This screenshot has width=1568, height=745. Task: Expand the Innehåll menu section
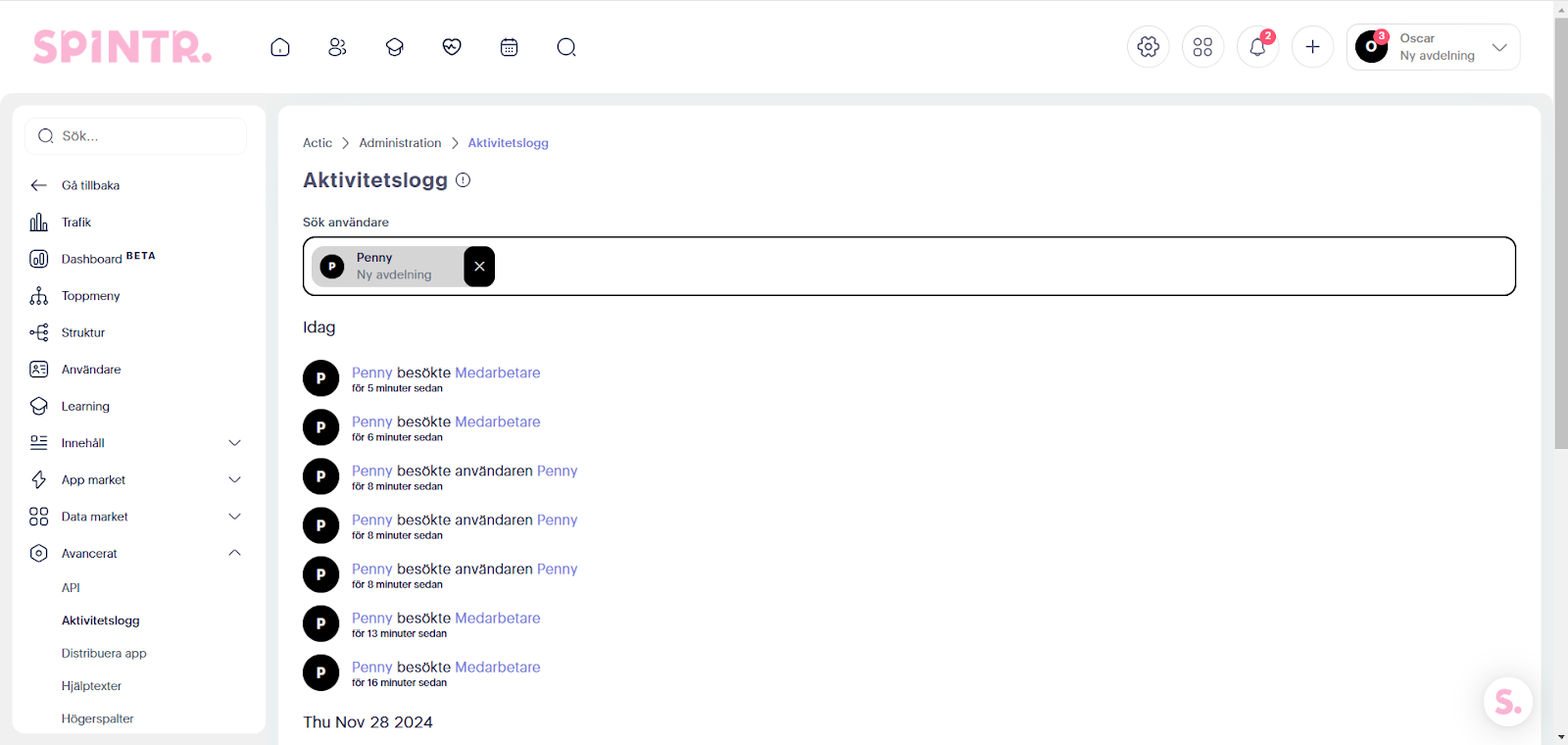click(234, 443)
